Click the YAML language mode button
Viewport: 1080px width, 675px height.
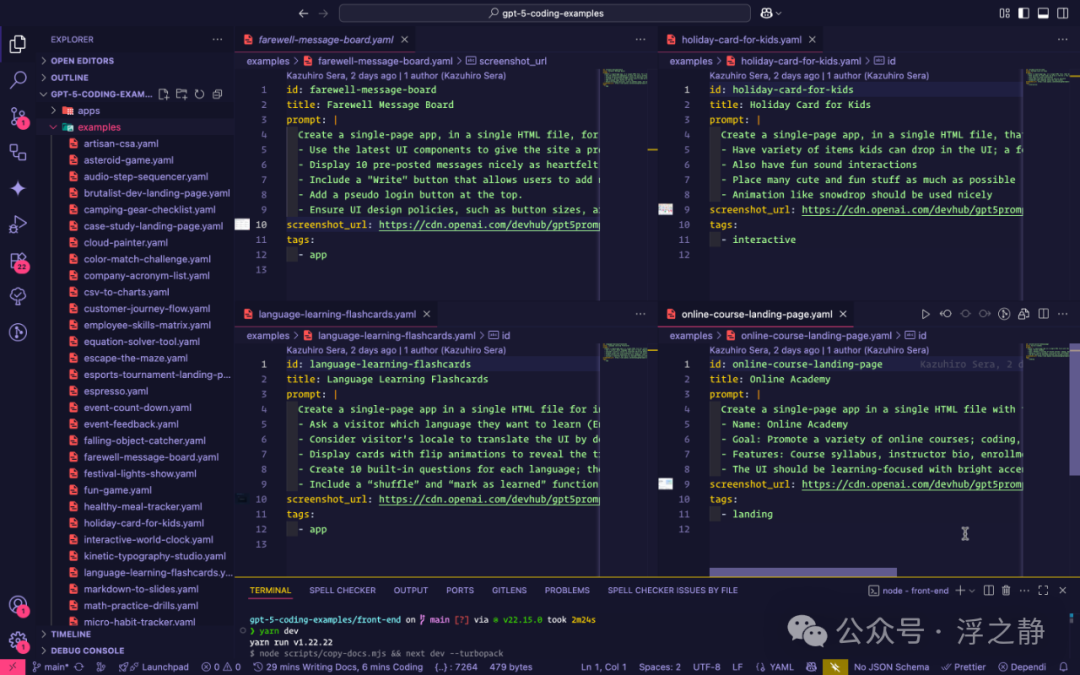pyautogui.click(x=781, y=667)
